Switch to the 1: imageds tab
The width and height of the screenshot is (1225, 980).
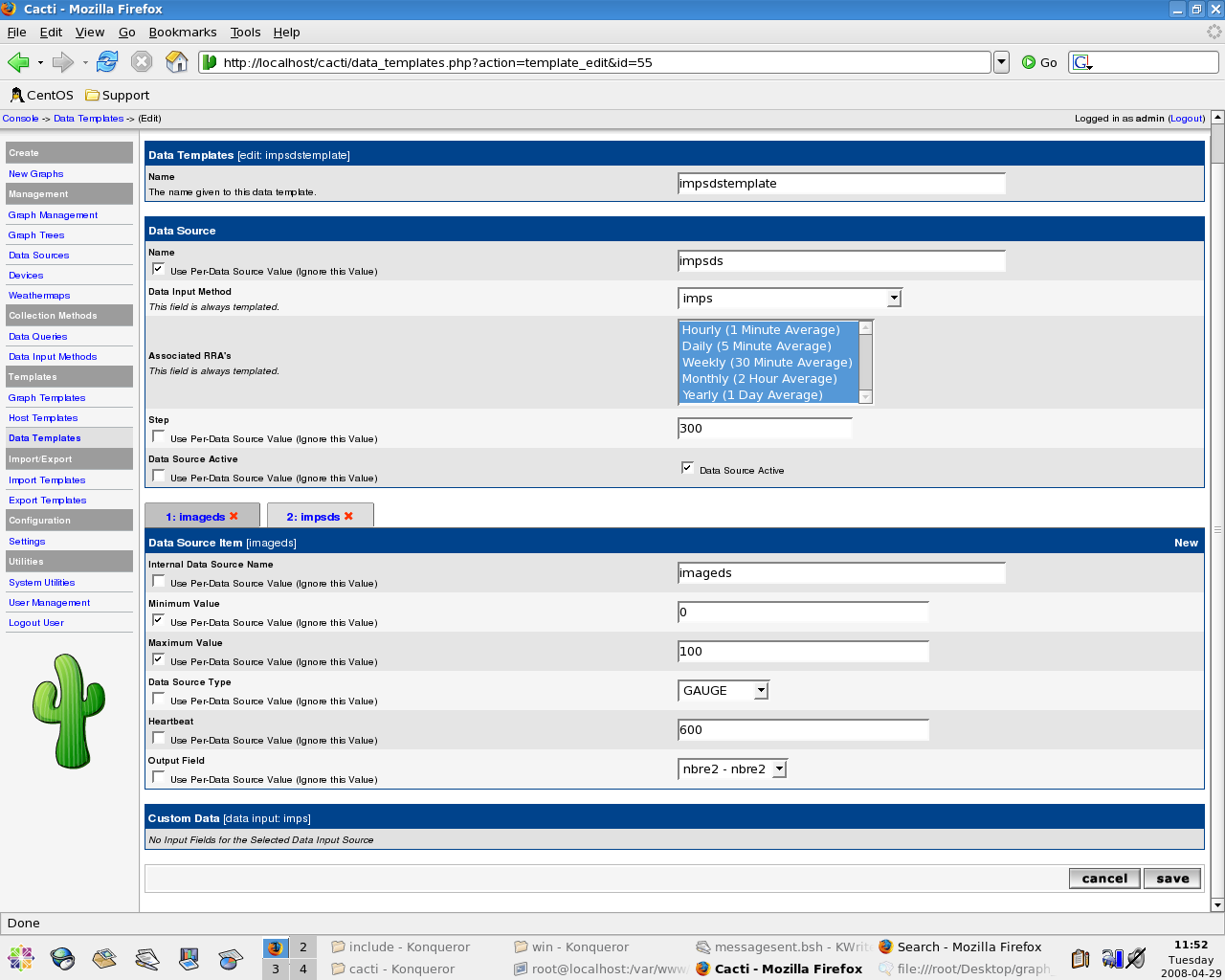[x=202, y=516]
